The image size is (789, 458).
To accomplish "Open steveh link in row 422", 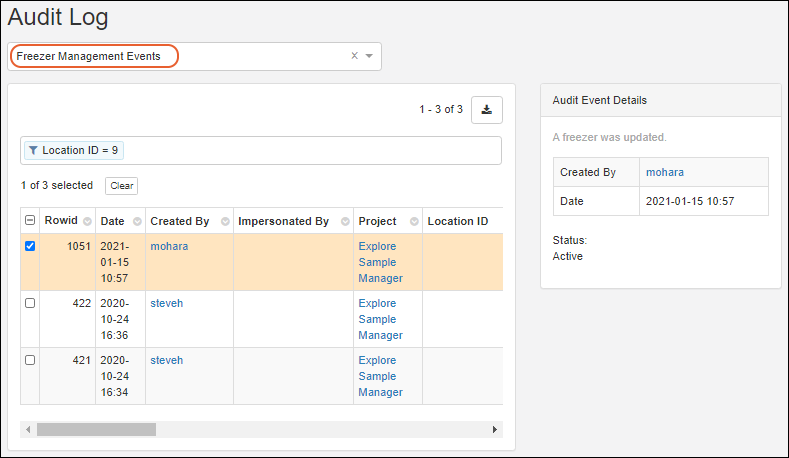I will [x=166, y=303].
